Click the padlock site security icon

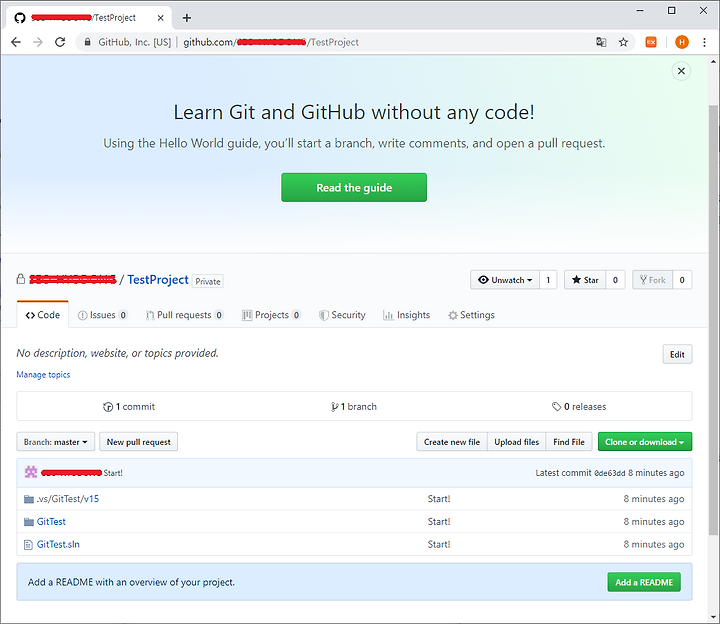coord(88,42)
